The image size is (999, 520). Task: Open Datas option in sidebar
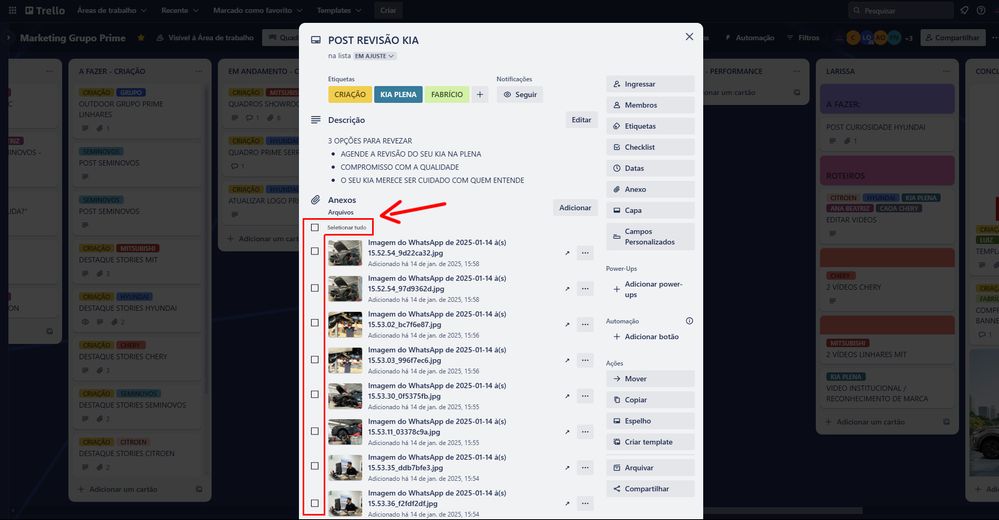click(x=650, y=168)
